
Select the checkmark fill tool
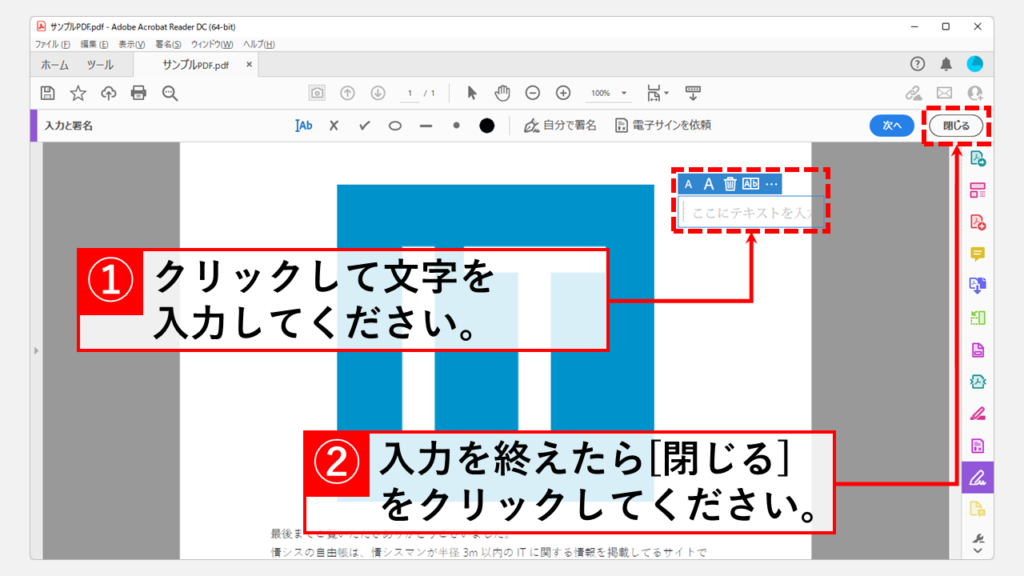(x=365, y=125)
